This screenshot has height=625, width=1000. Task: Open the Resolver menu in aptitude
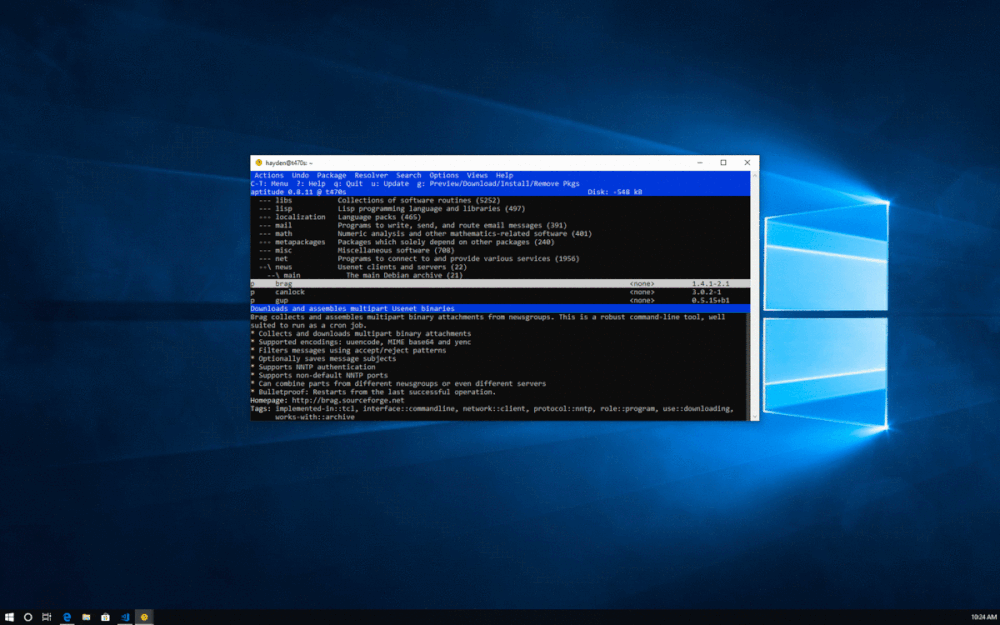coord(371,175)
